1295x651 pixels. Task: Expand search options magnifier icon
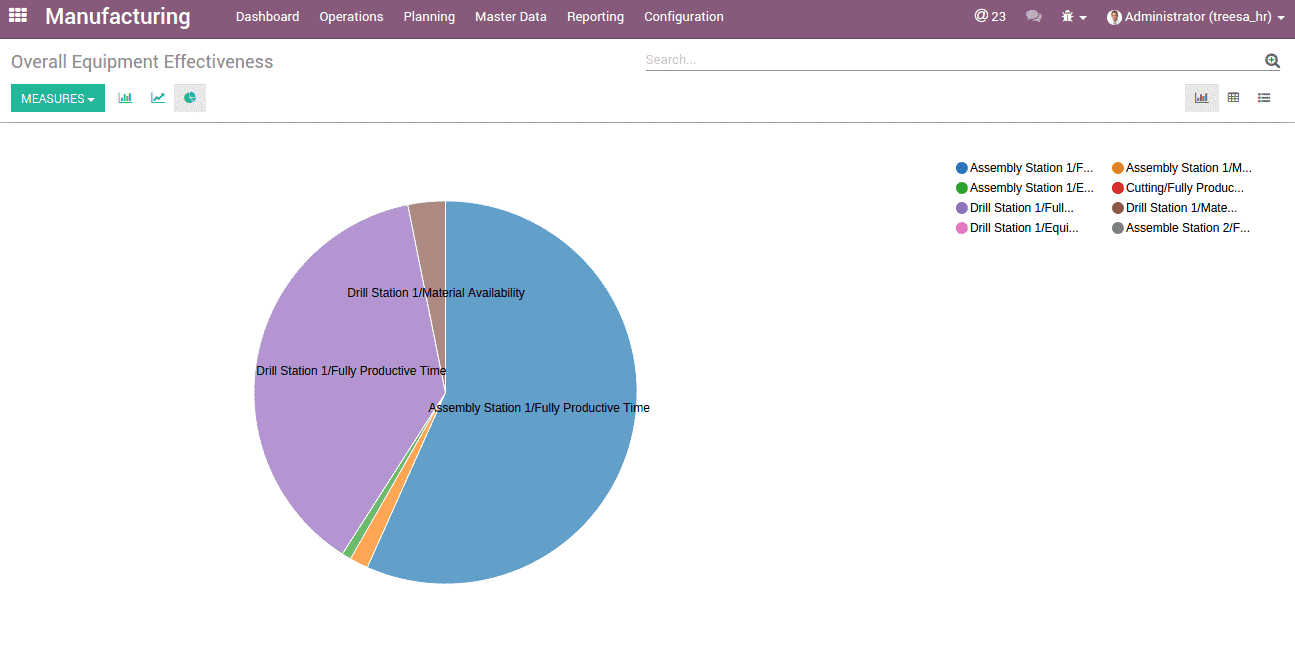click(1272, 61)
